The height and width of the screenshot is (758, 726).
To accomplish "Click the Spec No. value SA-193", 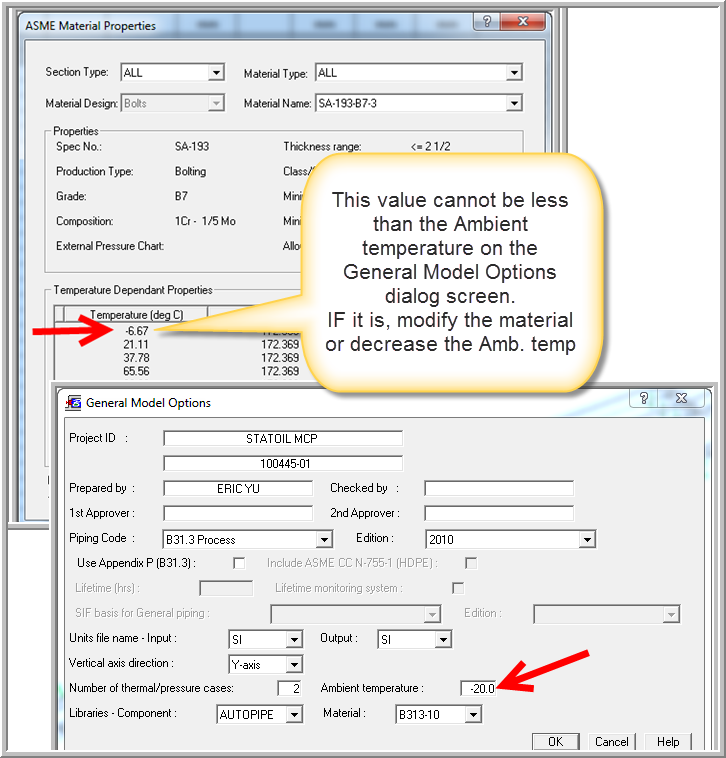I will 192,146.
